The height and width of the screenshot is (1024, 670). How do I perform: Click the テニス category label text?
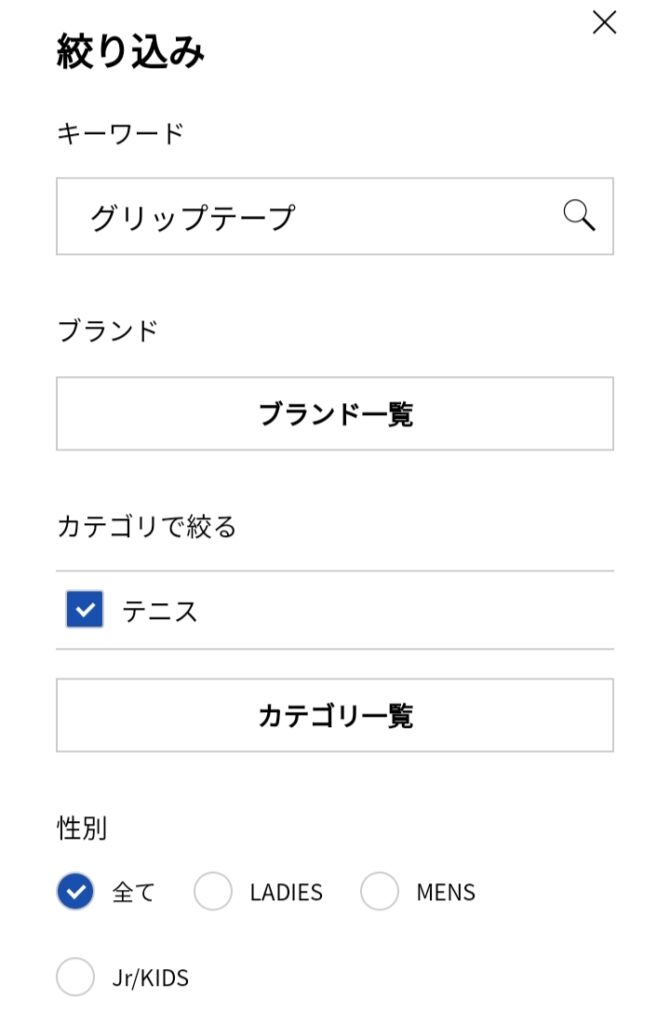coord(160,611)
